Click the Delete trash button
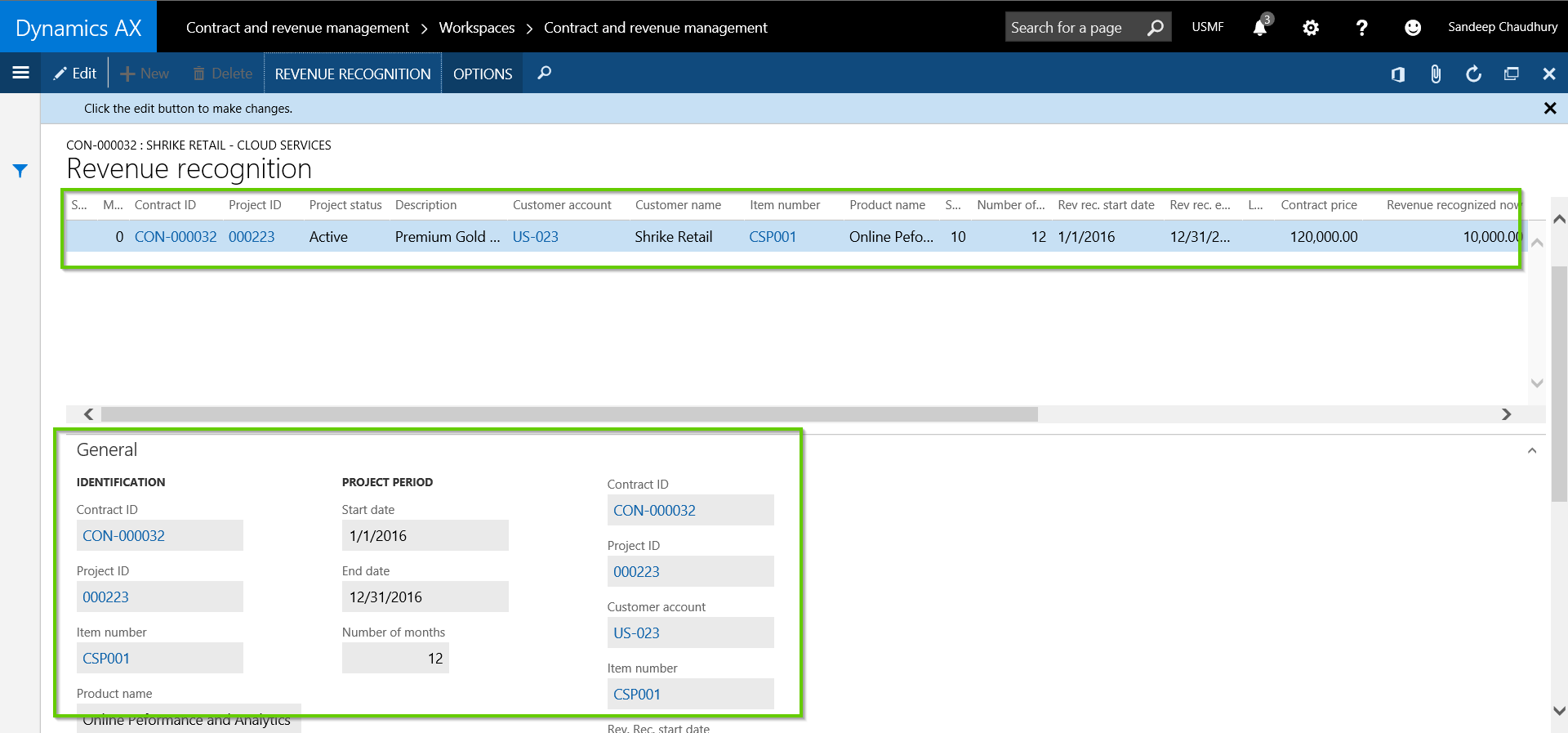The image size is (1568, 733). (x=223, y=74)
